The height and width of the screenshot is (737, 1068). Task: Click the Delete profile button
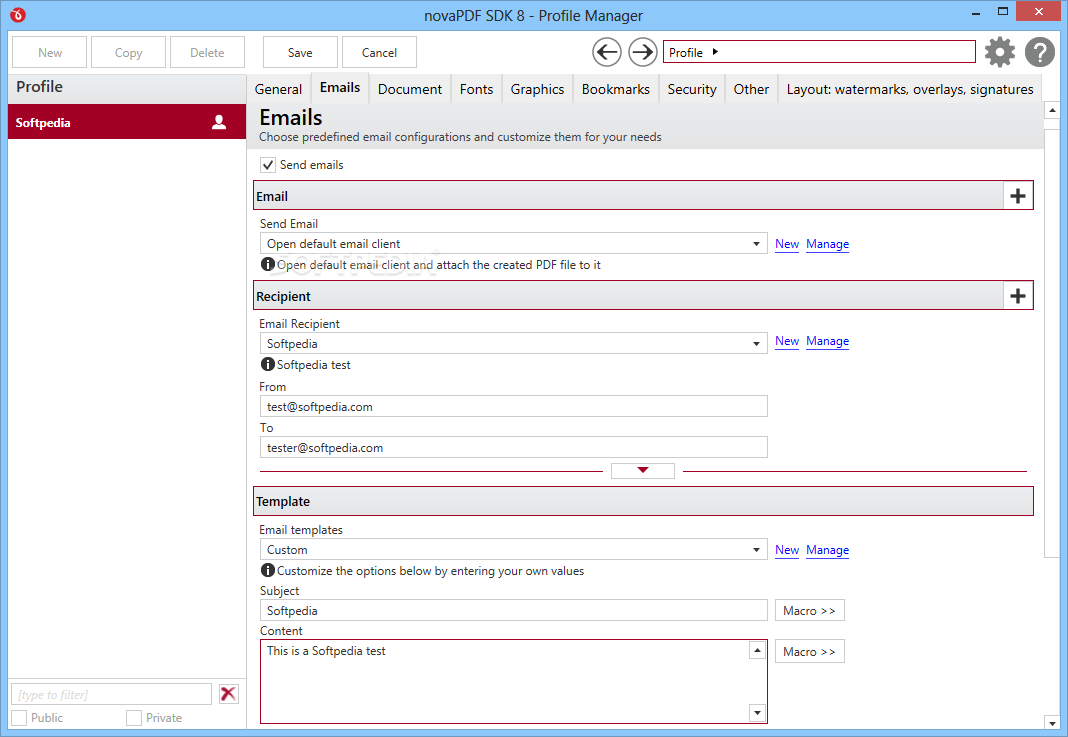click(207, 52)
